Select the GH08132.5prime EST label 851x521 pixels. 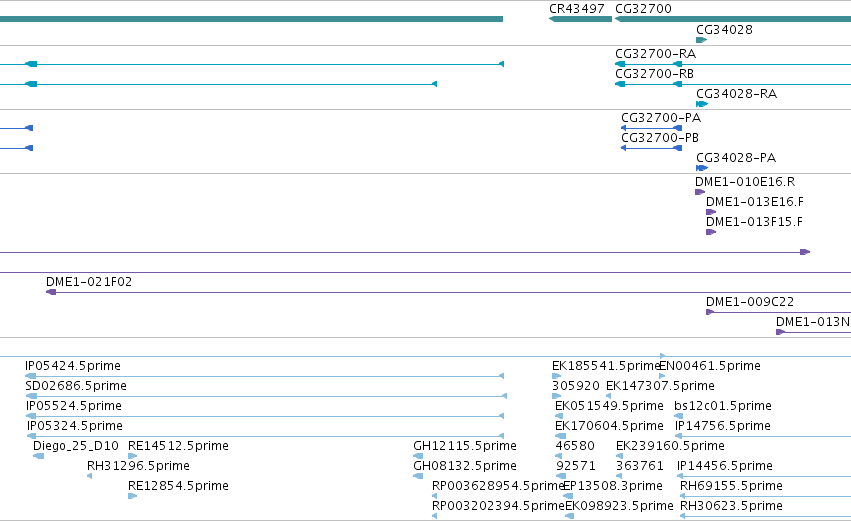(x=465, y=466)
